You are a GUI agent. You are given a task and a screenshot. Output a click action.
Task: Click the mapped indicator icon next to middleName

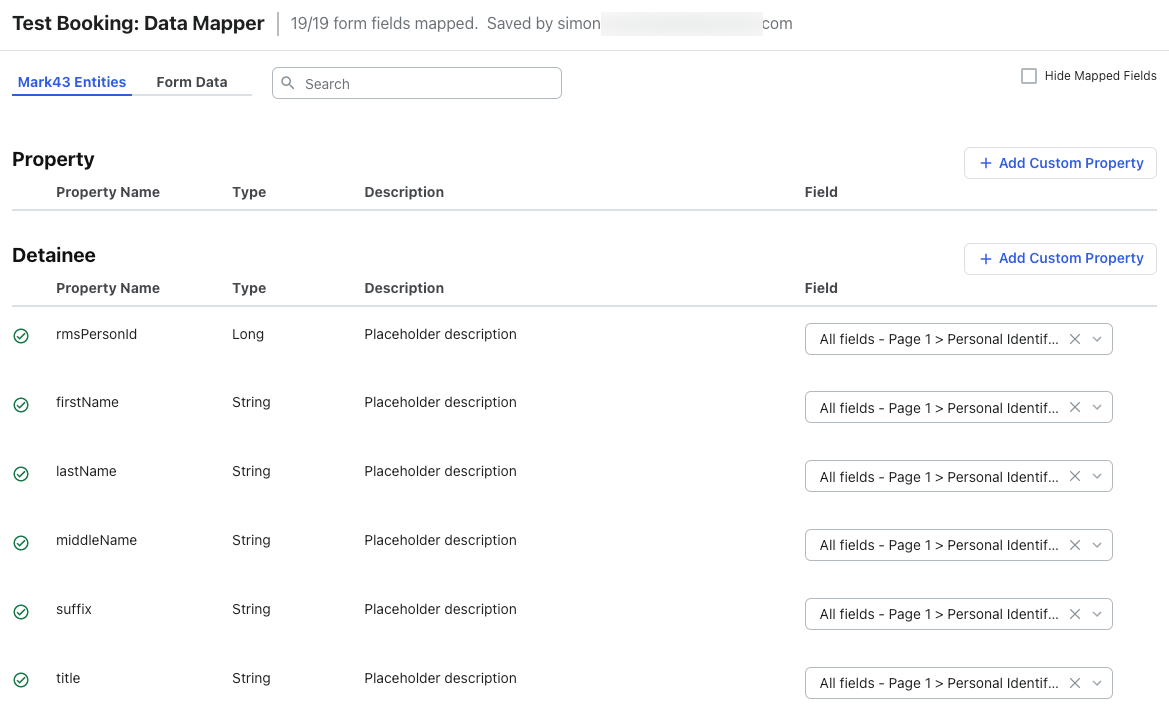click(20, 543)
